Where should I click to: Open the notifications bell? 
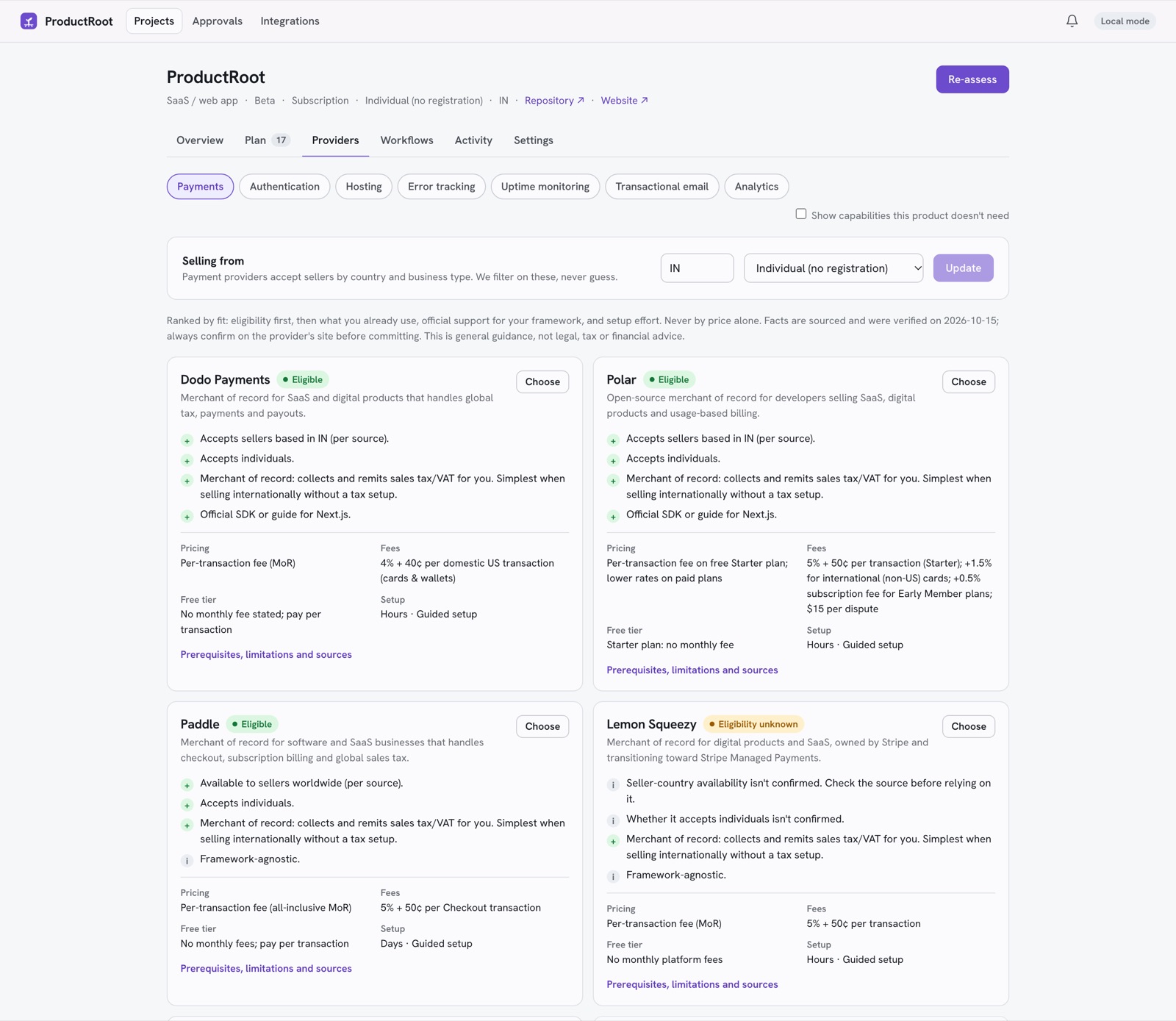1072,21
